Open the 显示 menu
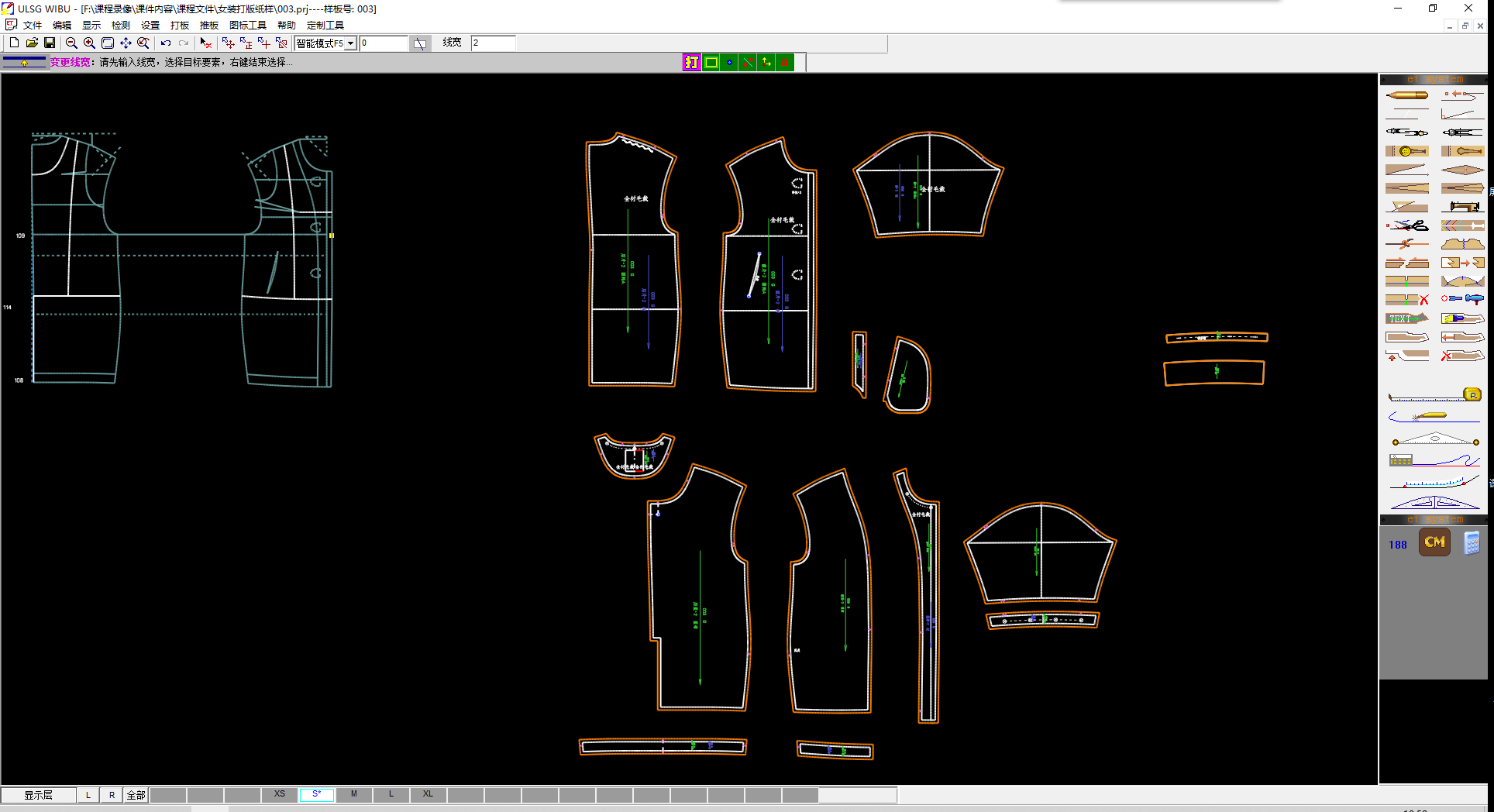 (x=91, y=25)
